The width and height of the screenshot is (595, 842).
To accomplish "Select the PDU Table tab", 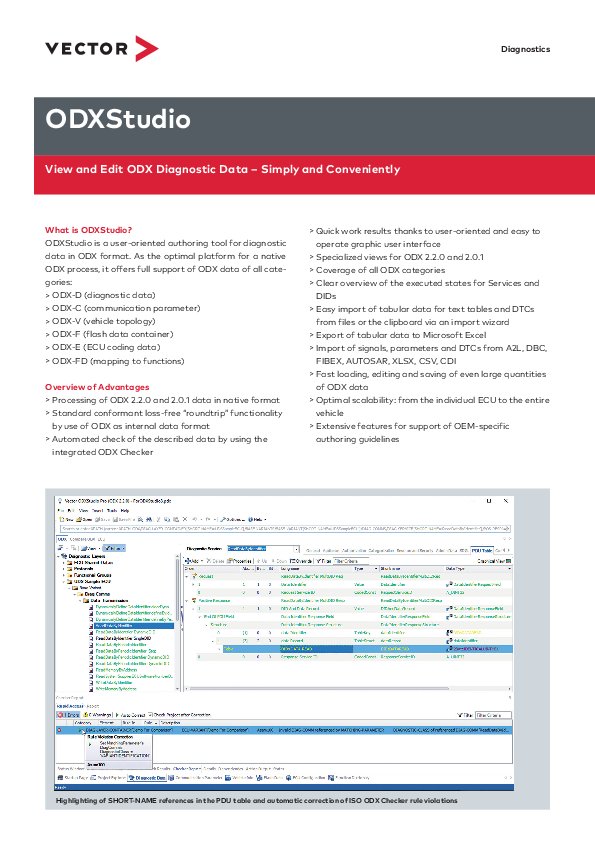I will coord(482,550).
